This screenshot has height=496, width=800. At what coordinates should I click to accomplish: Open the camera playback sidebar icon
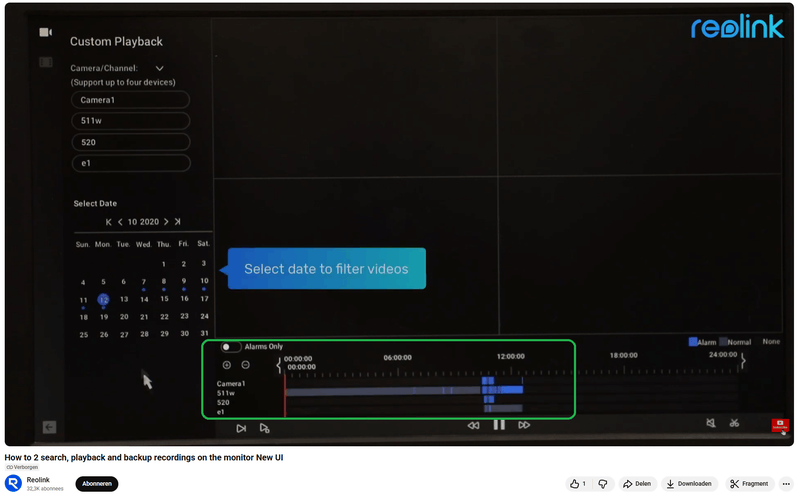[45, 32]
